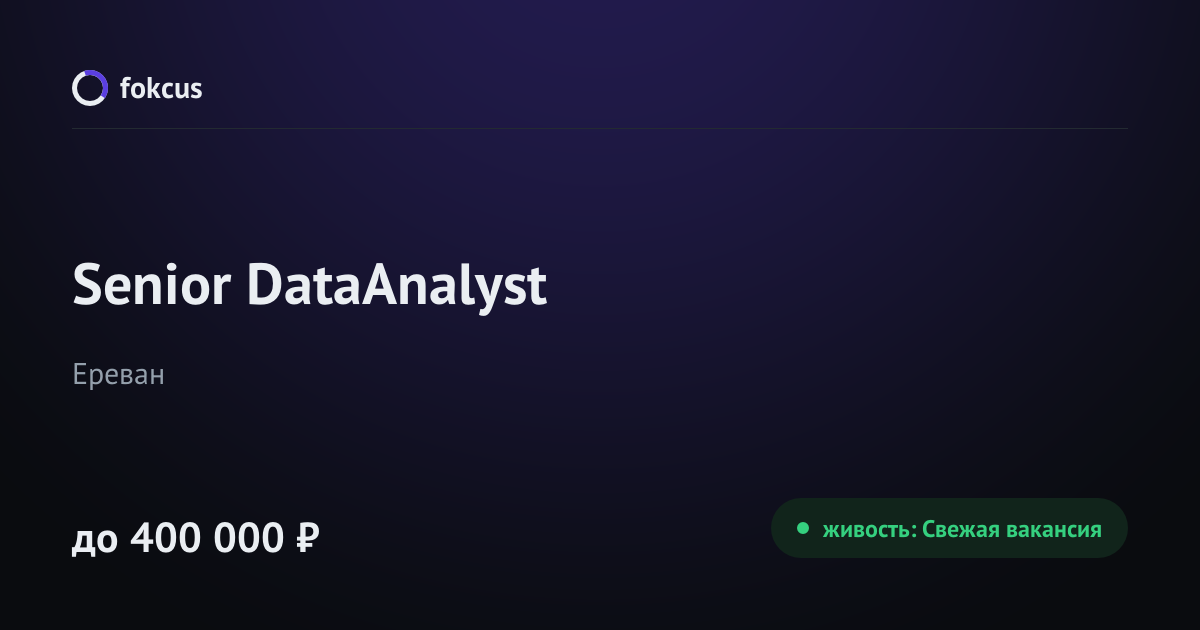
Task: Click the живость: label in the badge
Action: [868, 530]
